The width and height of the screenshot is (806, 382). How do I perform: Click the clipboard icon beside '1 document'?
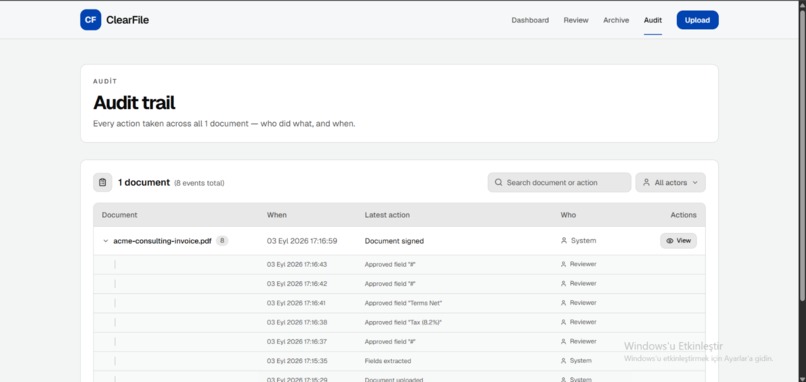coord(102,183)
